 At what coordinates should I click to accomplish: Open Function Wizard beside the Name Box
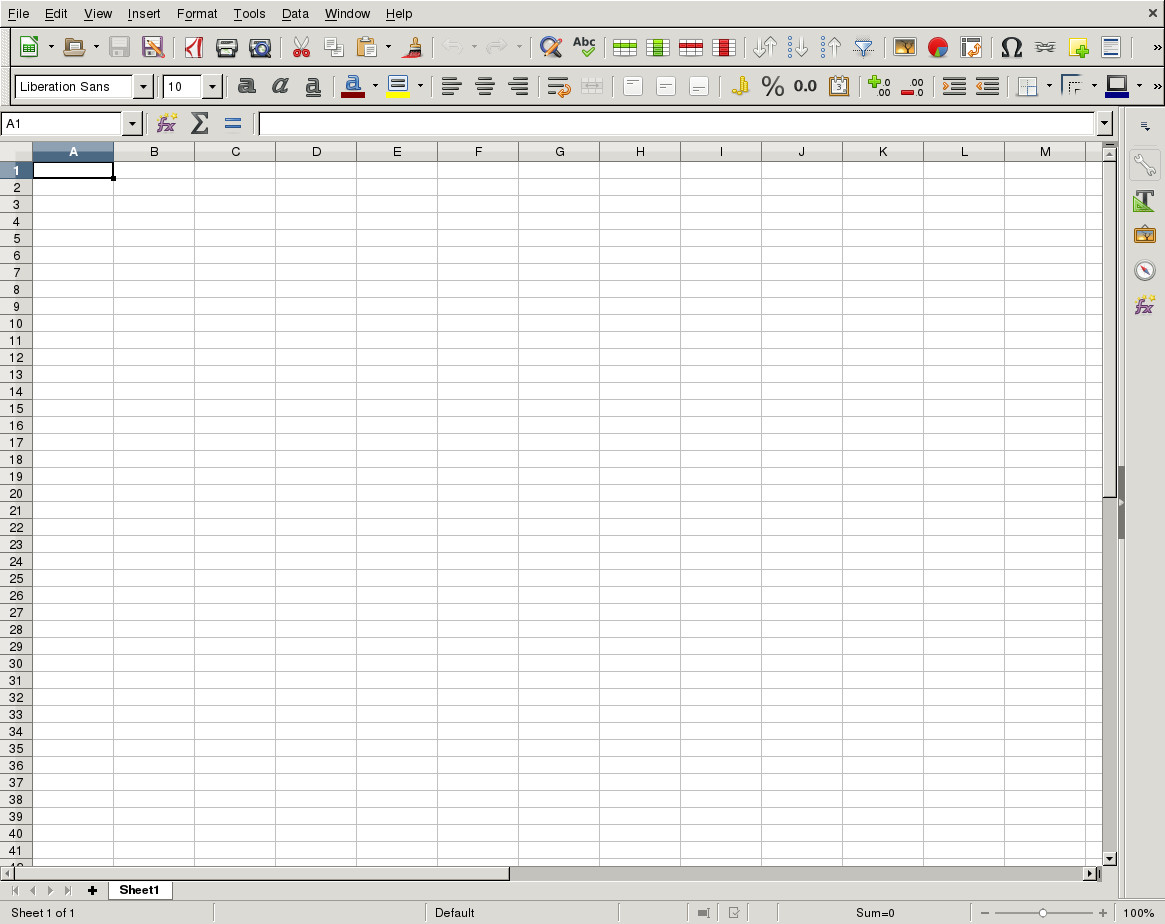click(x=166, y=123)
